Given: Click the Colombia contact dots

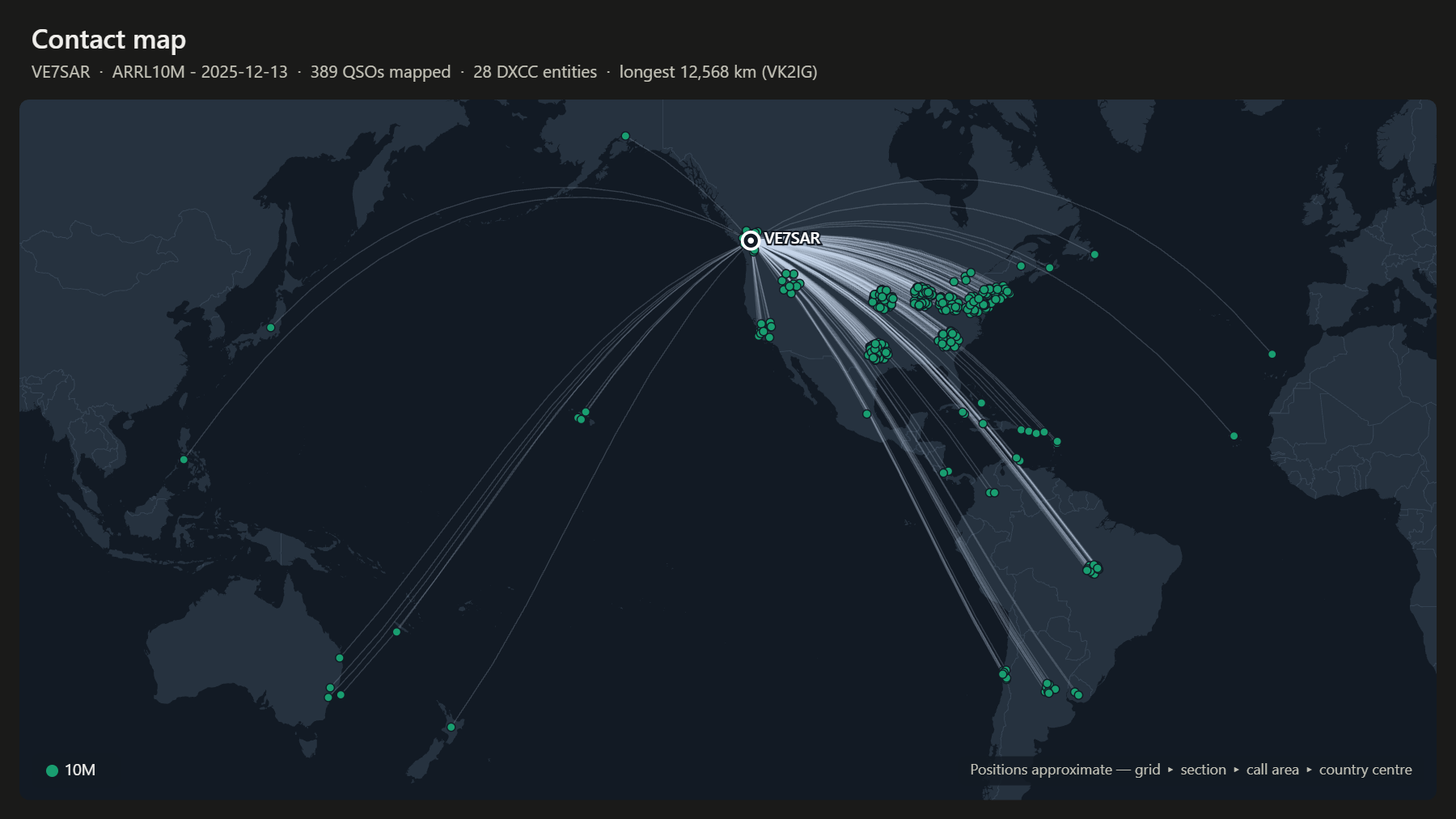Looking at the screenshot, I should 992,493.
